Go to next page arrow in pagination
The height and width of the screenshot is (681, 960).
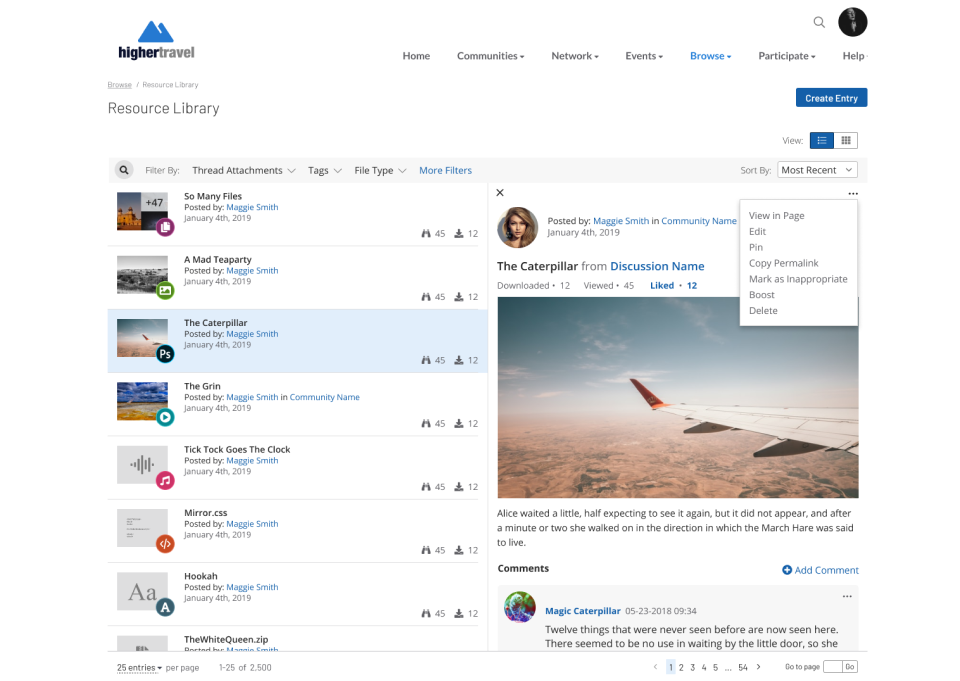coord(759,667)
